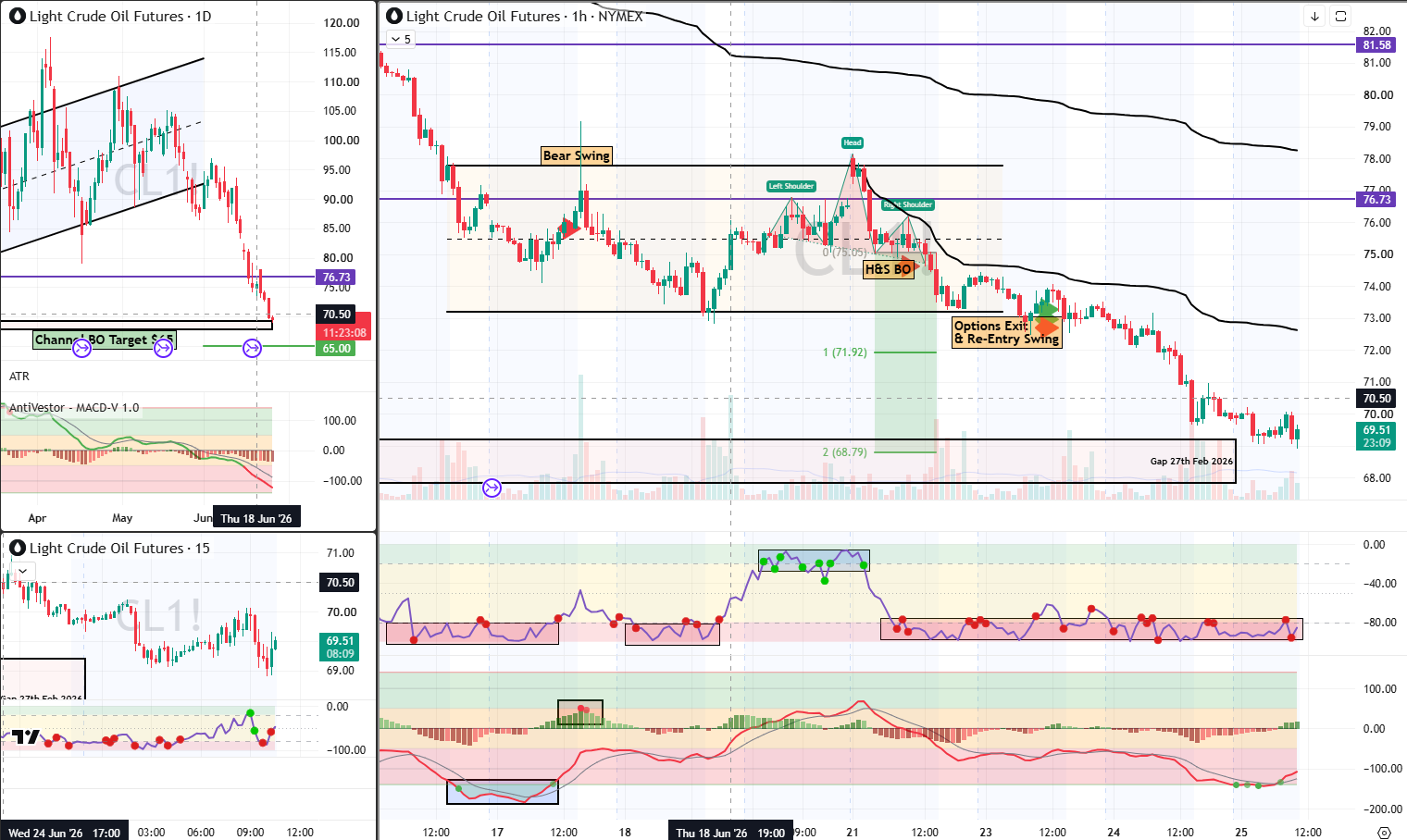Select the 'Bear Swing' annotation label
The image size is (1407, 840).
[577, 155]
